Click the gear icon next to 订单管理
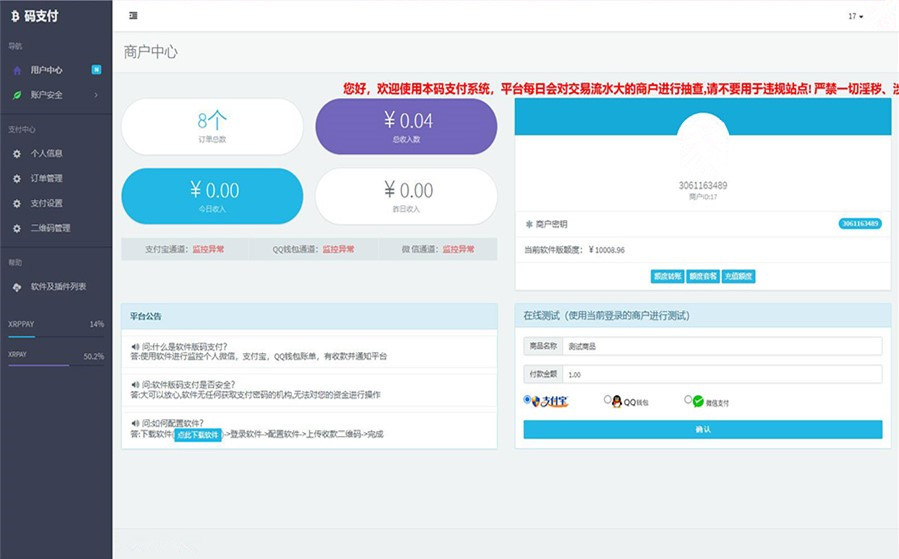Image resolution: width=899 pixels, height=559 pixels. click(x=17, y=178)
